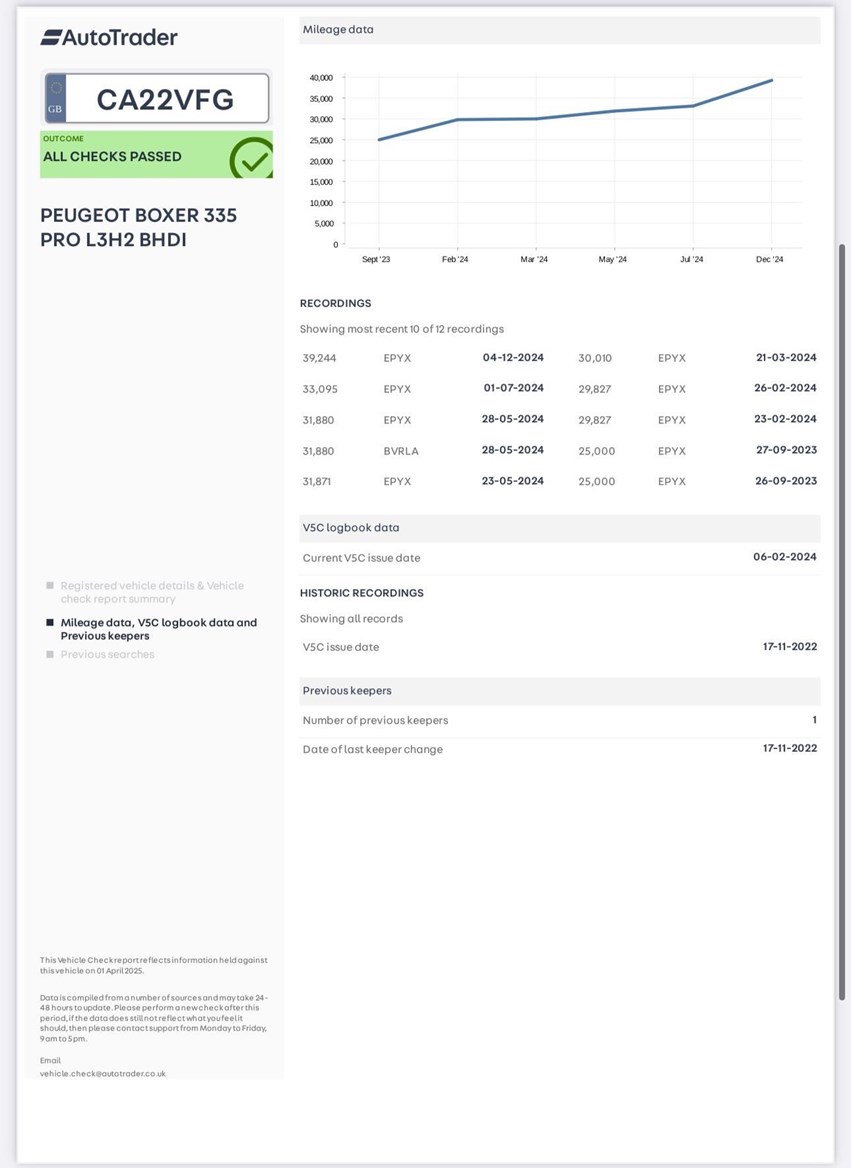Click the green checkmark outcome icon
This screenshot has height=1168, width=851.
[x=251, y=158]
